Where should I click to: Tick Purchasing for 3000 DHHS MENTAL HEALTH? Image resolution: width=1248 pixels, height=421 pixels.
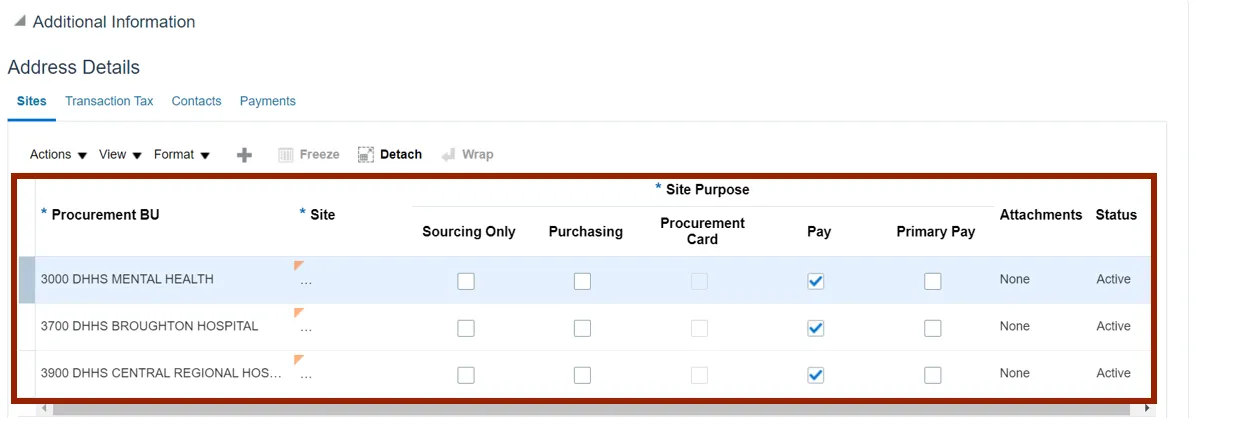click(x=582, y=281)
